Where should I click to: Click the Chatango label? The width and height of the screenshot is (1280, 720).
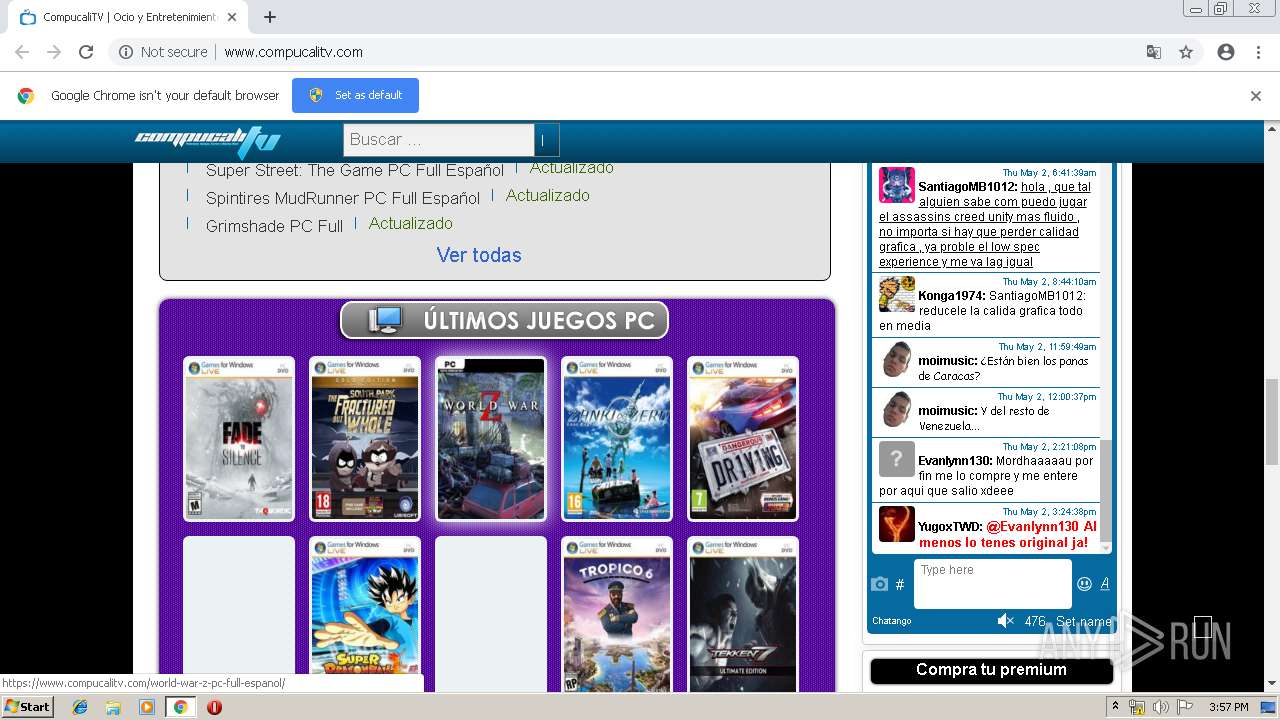[x=892, y=621]
